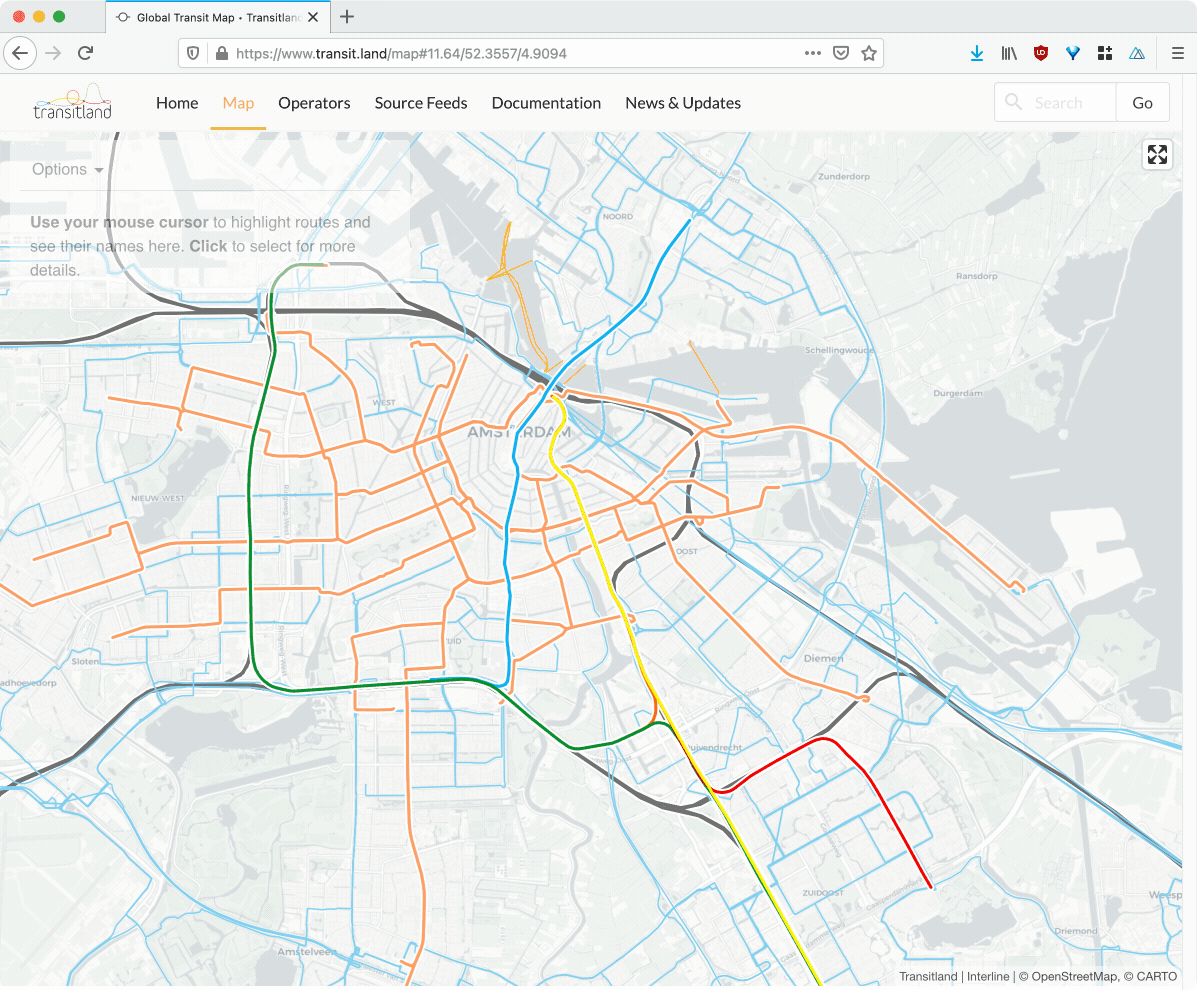
Task: Open the grid-style extension icon
Action: (x=1105, y=53)
